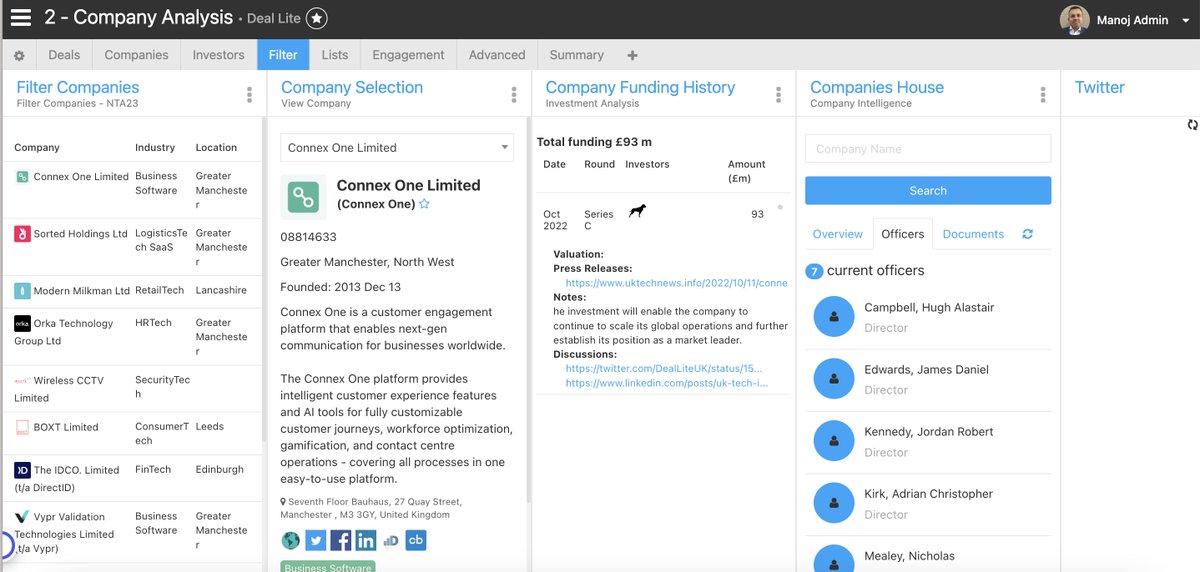Open the Engagement tab

coord(408,55)
